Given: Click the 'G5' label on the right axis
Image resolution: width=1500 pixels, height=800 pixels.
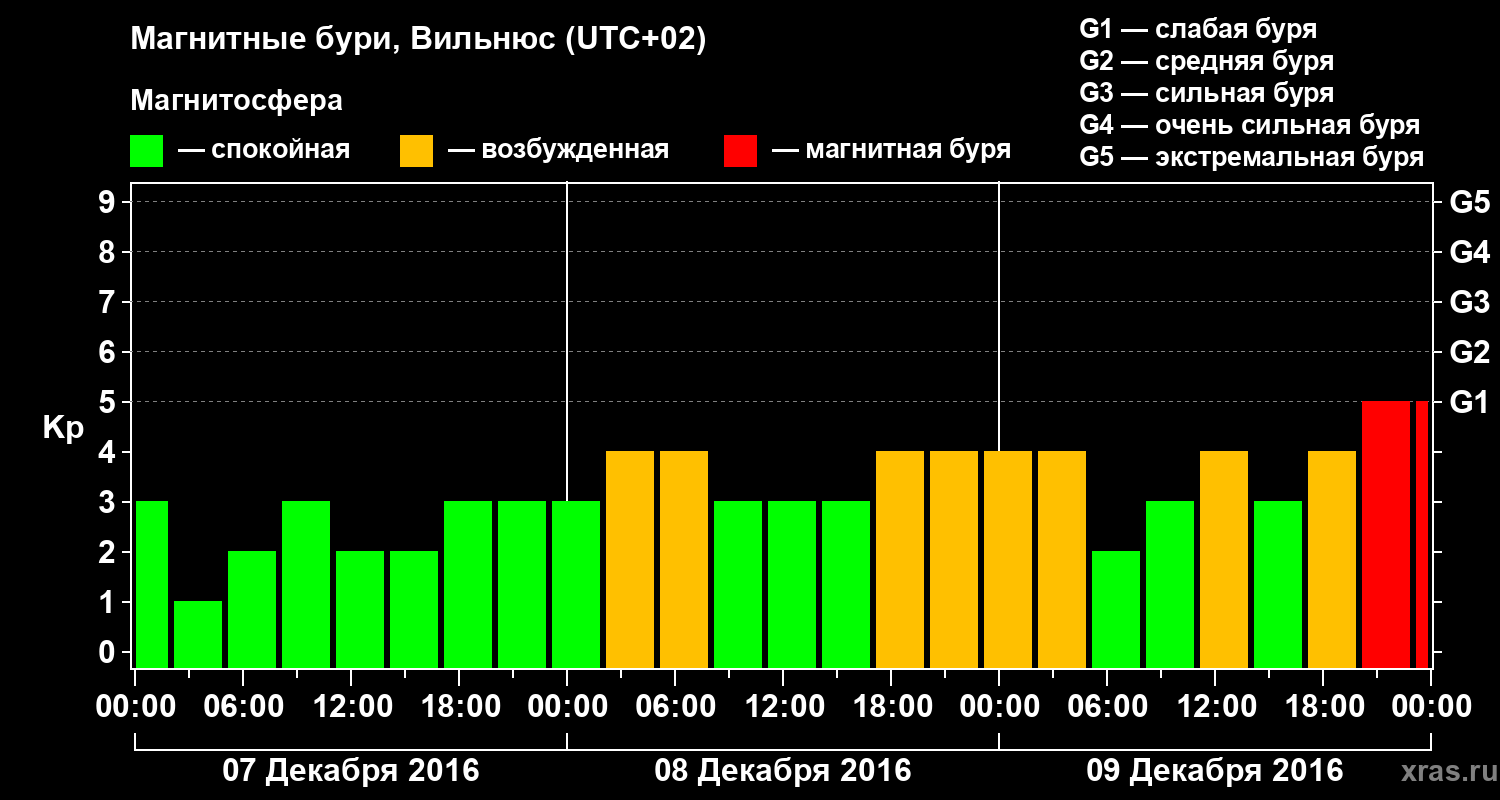Looking at the screenshot, I should pyautogui.click(x=1469, y=202).
